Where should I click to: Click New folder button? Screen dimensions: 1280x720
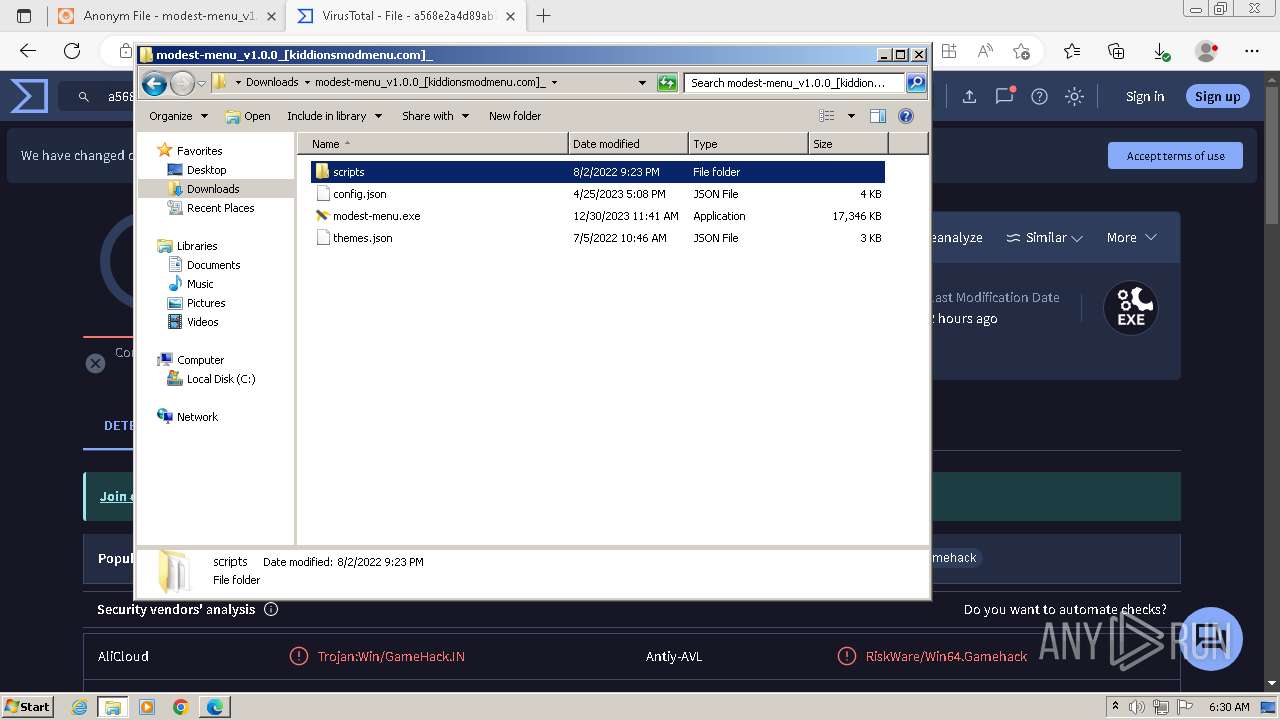coord(515,116)
